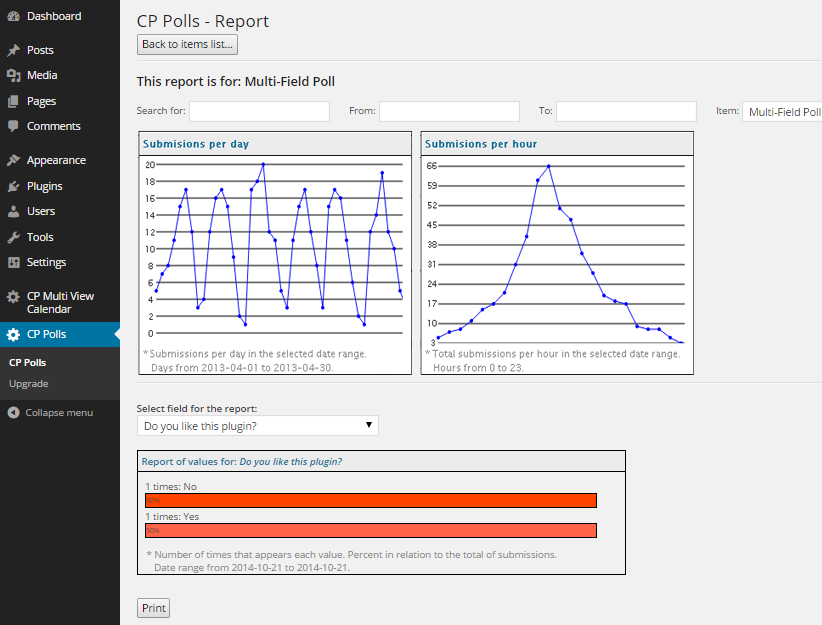This screenshot has width=822, height=625.
Task: Click the Comments speech bubble icon
Action: coord(13,126)
